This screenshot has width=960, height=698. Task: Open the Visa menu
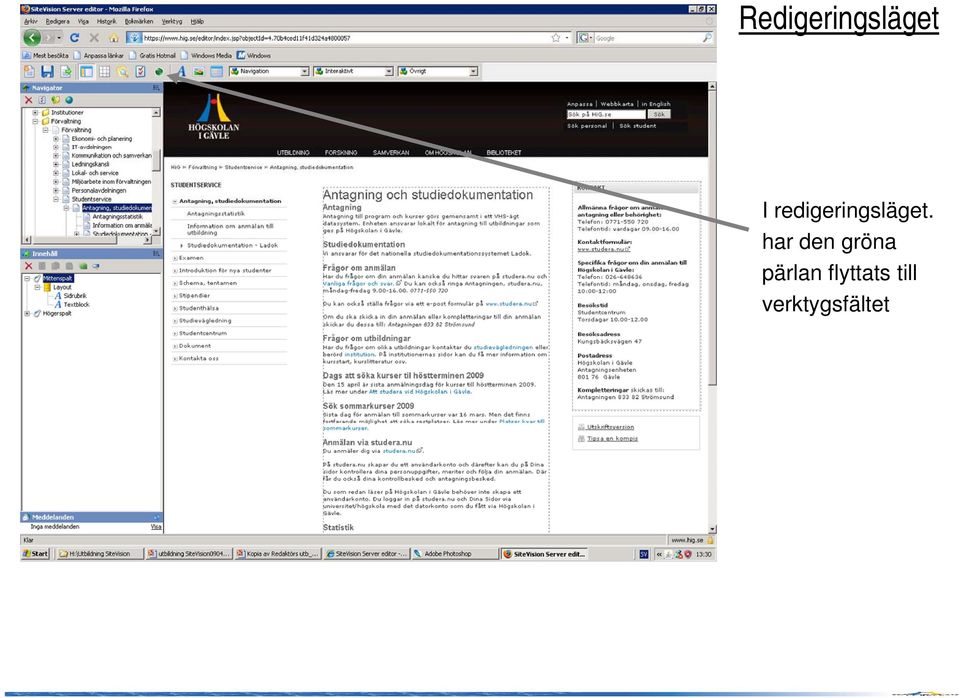coord(83,21)
